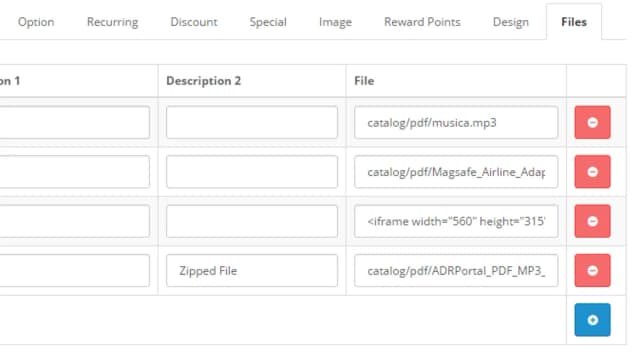
Task: Edit the Zipped File description field
Action: click(x=252, y=271)
